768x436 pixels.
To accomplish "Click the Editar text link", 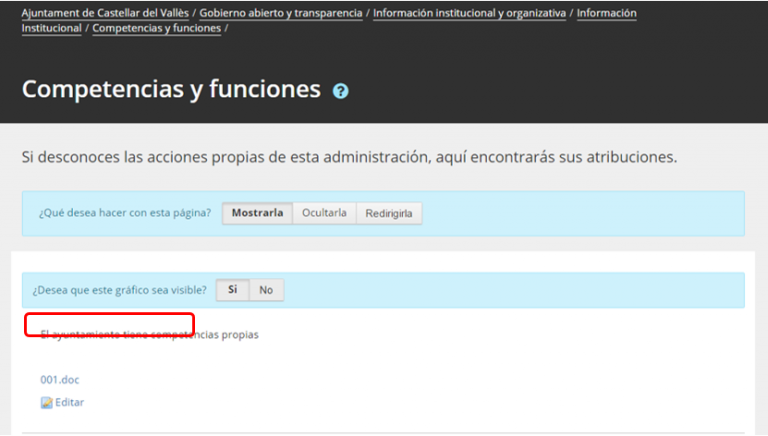I will pos(69,403).
